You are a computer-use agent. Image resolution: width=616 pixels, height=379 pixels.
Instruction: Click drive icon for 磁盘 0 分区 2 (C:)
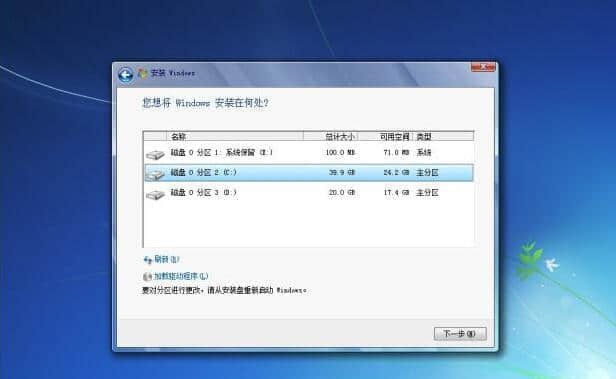click(x=155, y=174)
